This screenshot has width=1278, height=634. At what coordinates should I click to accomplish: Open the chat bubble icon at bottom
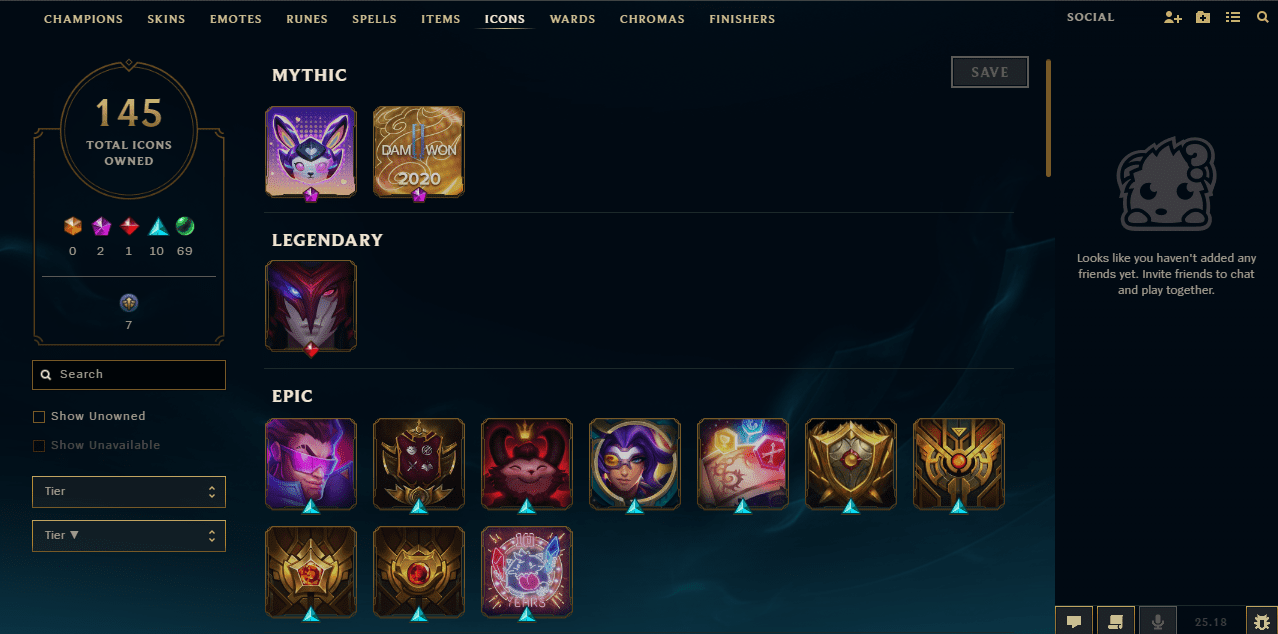click(1074, 621)
